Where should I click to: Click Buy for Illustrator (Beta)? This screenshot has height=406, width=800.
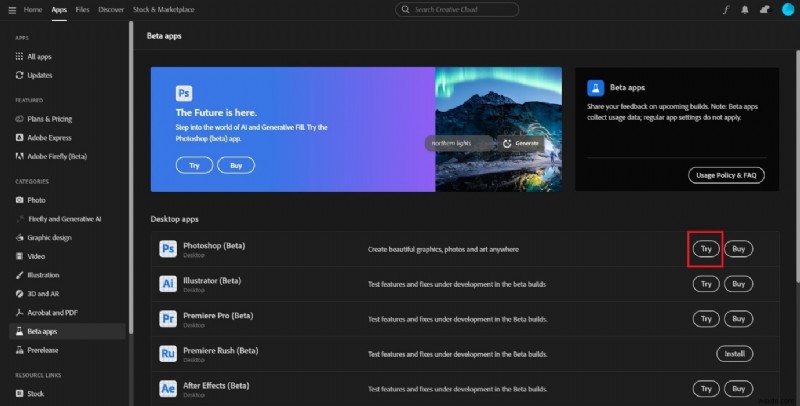(738, 284)
